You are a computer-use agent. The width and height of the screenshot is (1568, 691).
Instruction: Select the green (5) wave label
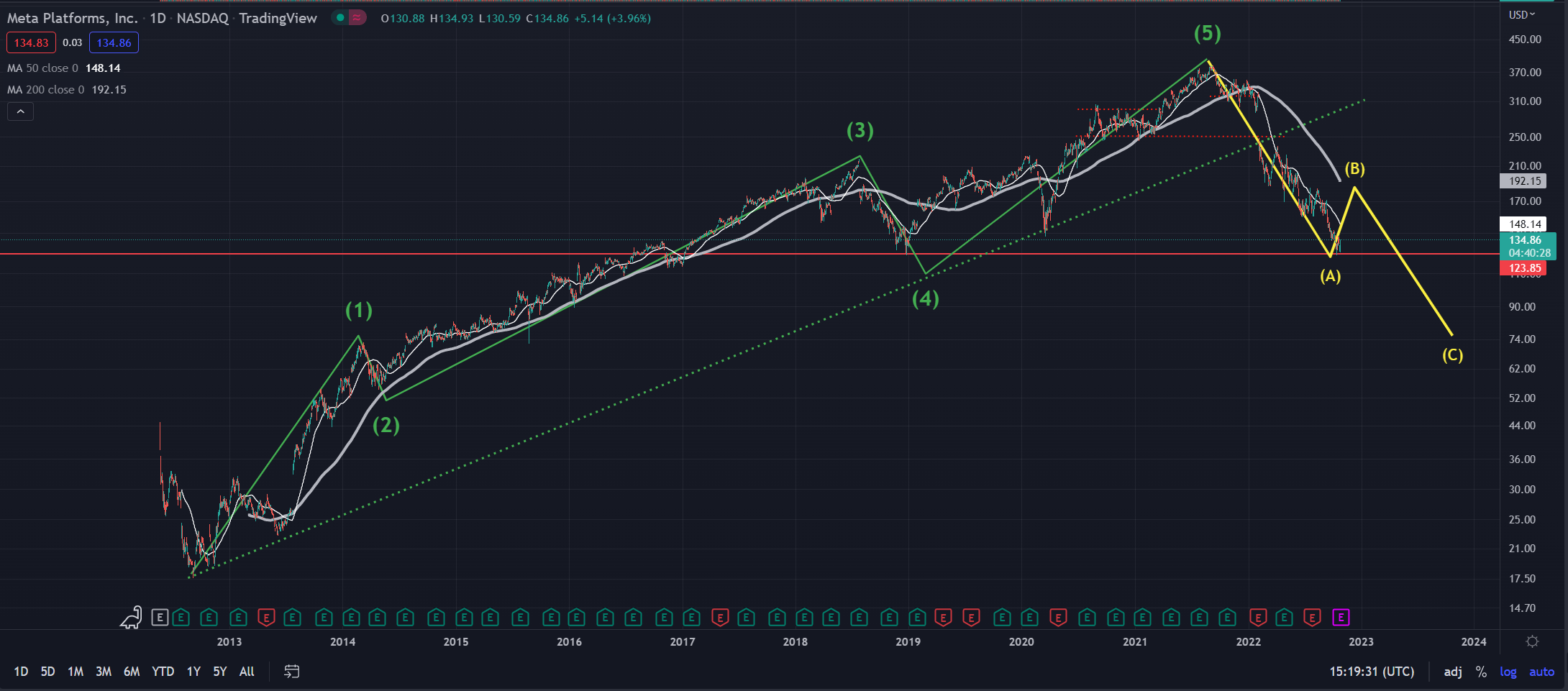click(x=1208, y=33)
